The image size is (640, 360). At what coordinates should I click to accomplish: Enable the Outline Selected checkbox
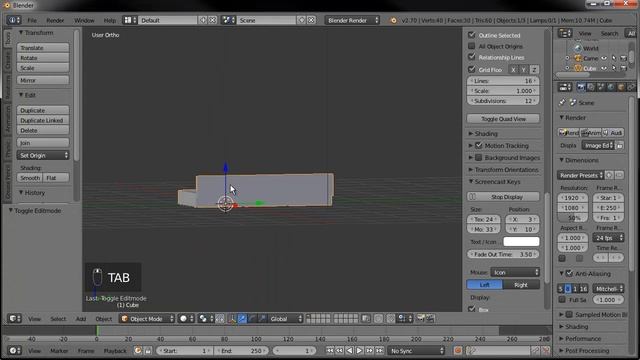(471, 35)
